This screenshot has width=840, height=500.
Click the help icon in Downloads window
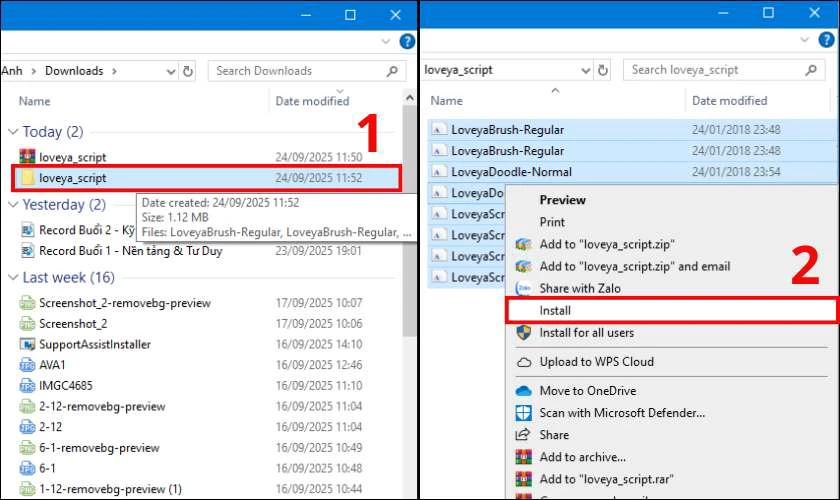pos(407,41)
